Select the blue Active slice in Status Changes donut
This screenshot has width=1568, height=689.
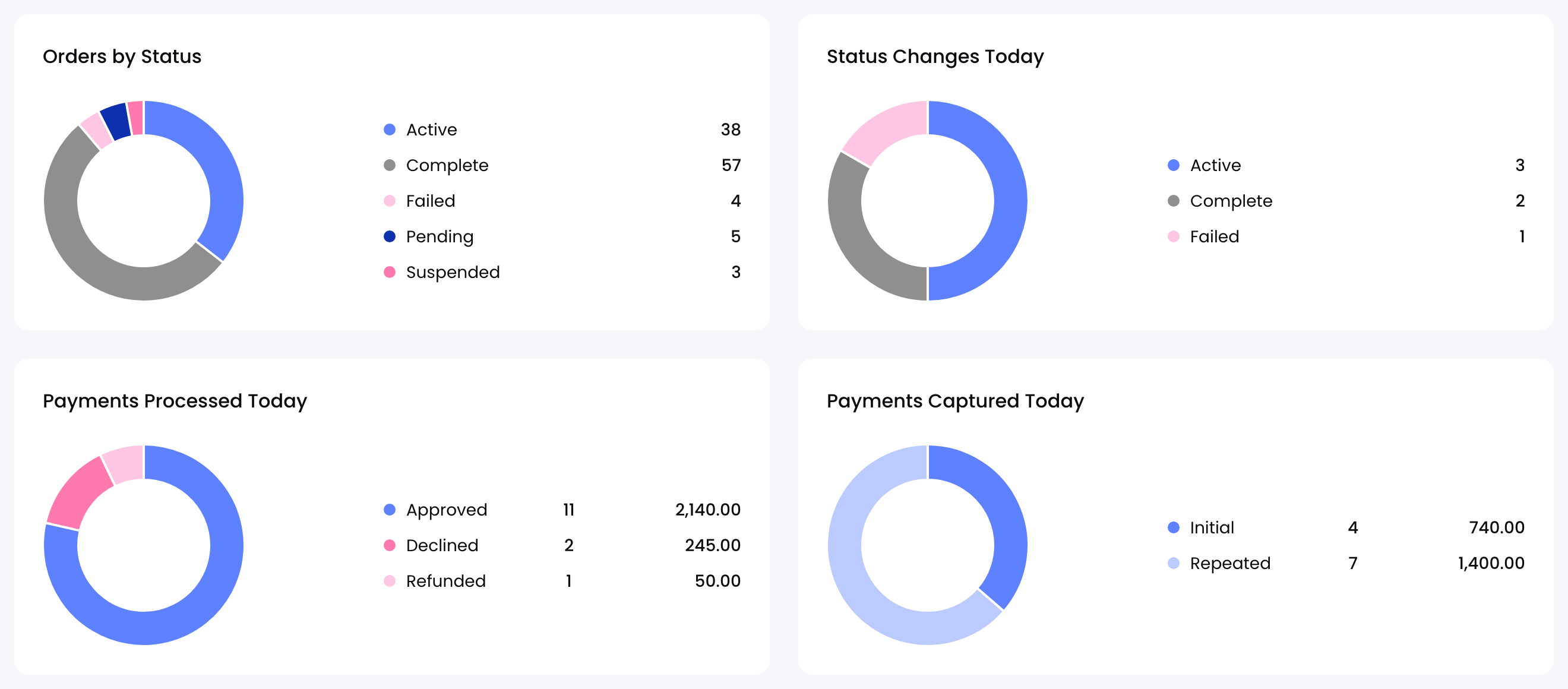[x=1010, y=201]
